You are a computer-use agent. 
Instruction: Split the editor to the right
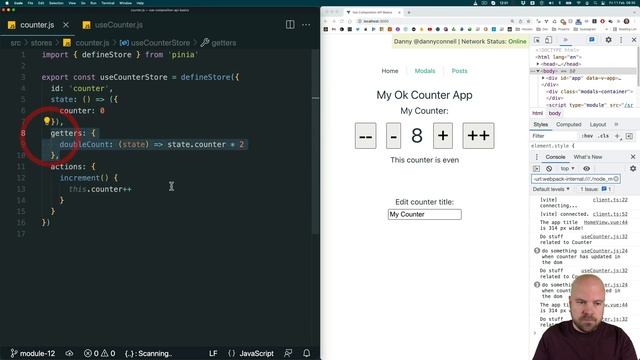point(290,24)
